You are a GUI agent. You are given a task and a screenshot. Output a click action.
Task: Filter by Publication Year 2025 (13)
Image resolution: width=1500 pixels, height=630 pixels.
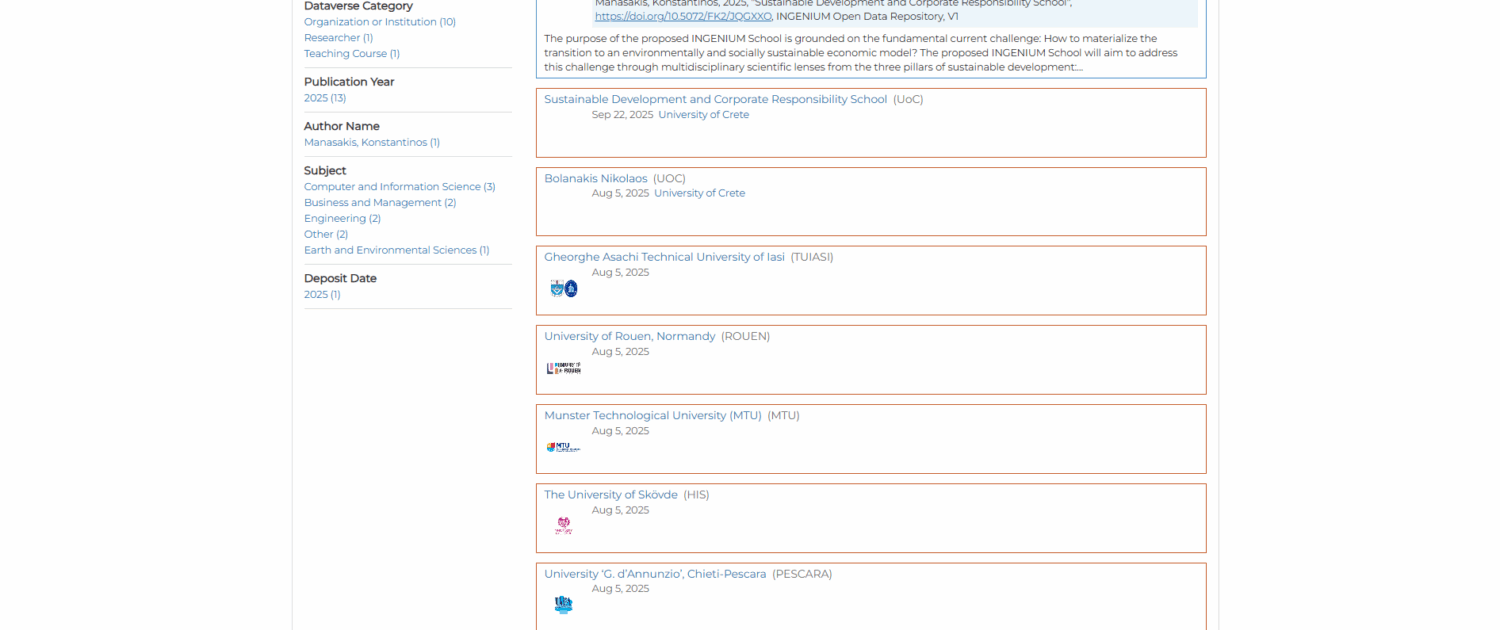[325, 98]
